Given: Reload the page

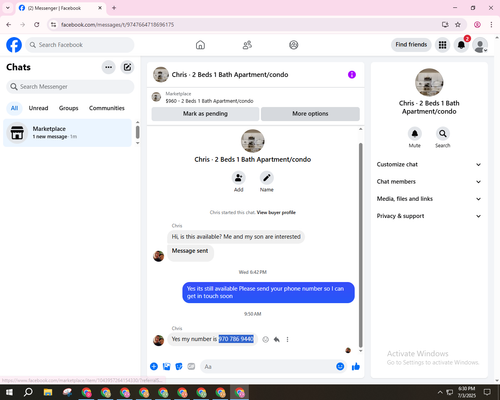Looking at the screenshot, I should point(37,25).
